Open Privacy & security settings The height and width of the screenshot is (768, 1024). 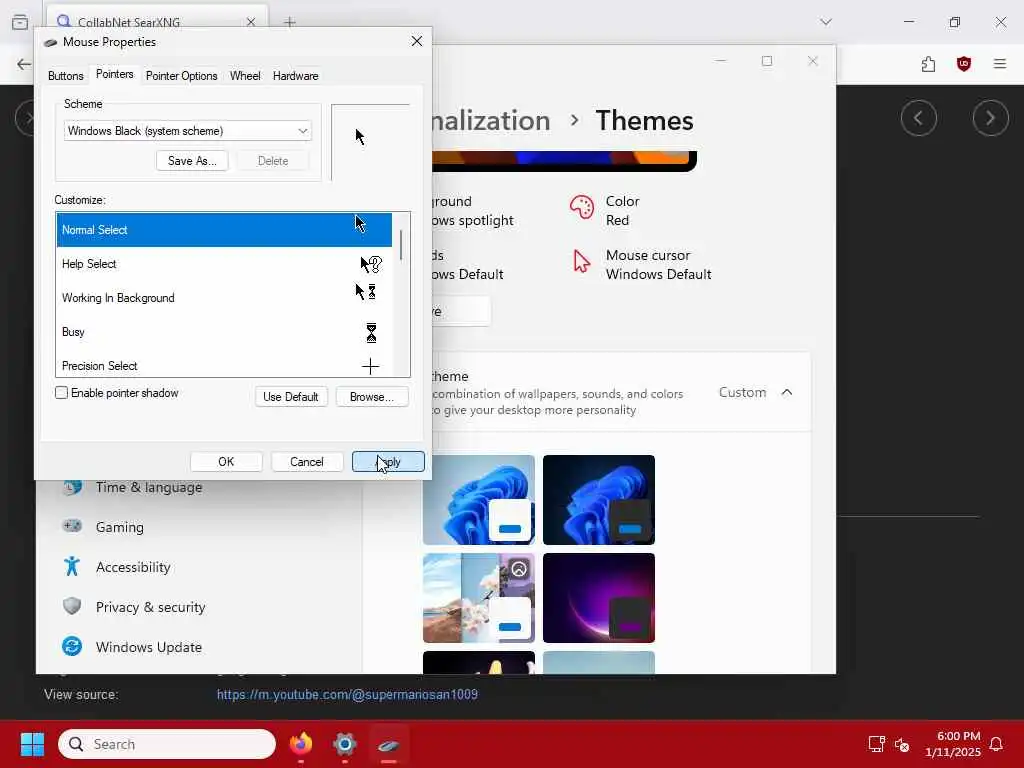pyautogui.click(x=150, y=607)
